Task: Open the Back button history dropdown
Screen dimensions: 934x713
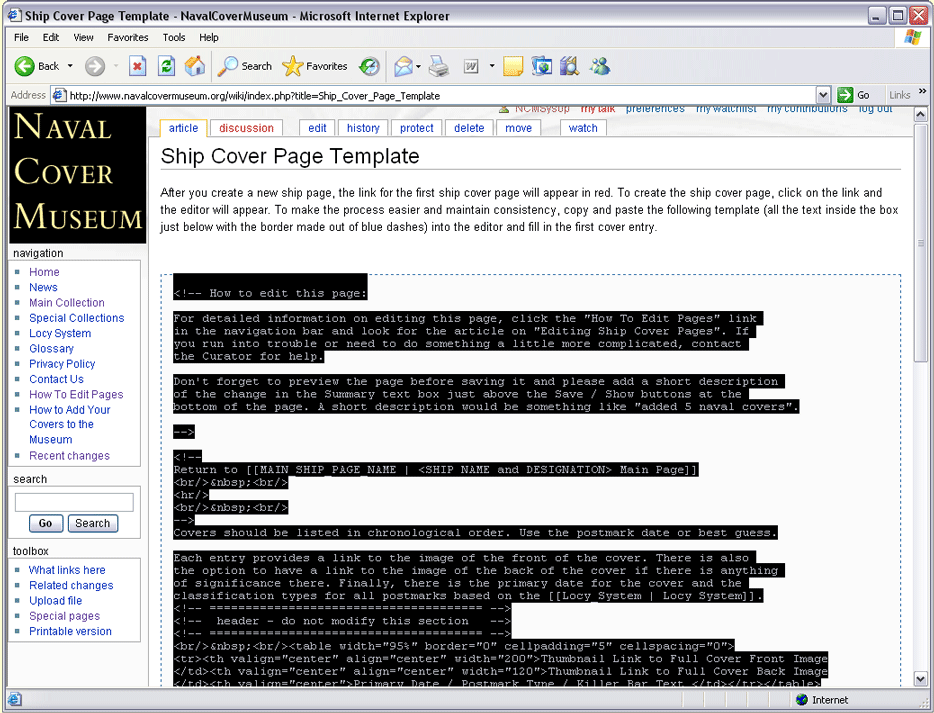Action: pyautogui.click(x=70, y=66)
